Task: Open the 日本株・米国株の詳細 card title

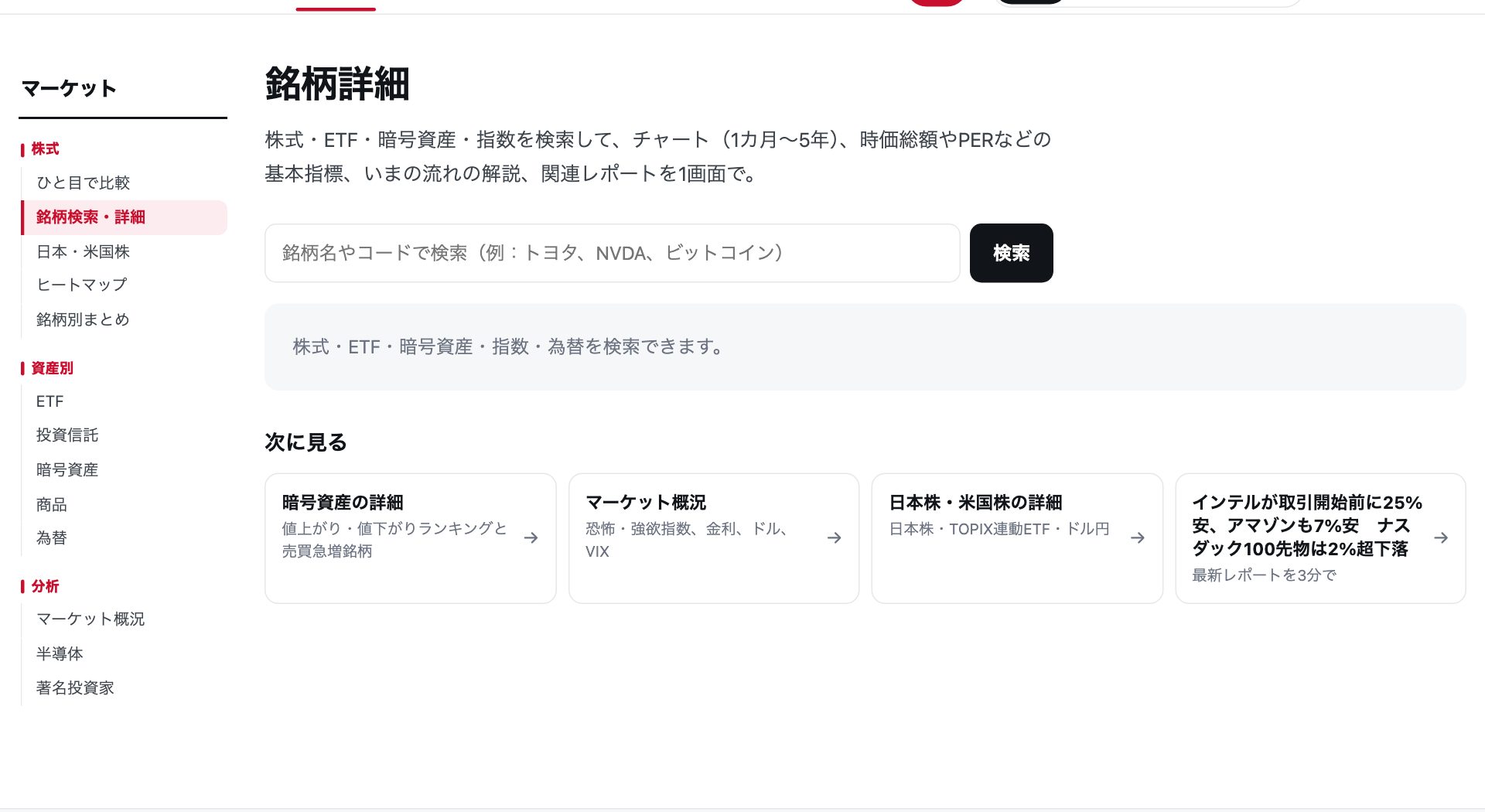Action: pyautogui.click(x=975, y=503)
